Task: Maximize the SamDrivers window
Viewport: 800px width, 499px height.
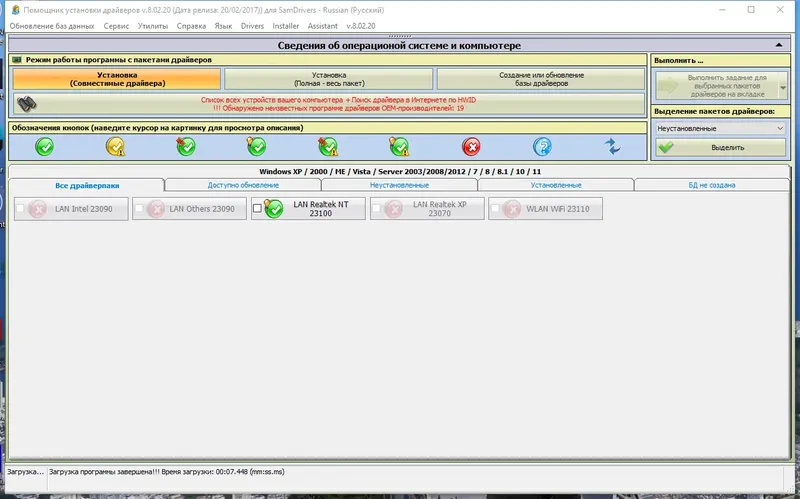Action: [751, 10]
